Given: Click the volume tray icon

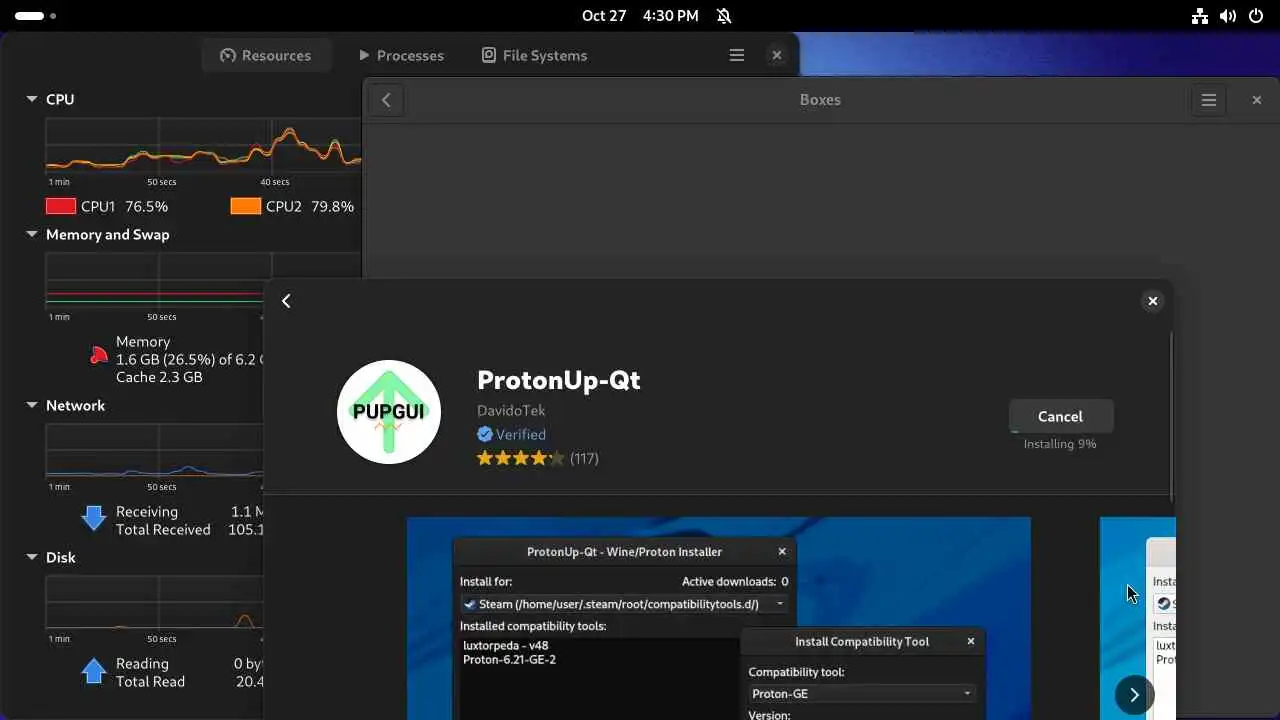Looking at the screenshot, I should [1228, 16].
